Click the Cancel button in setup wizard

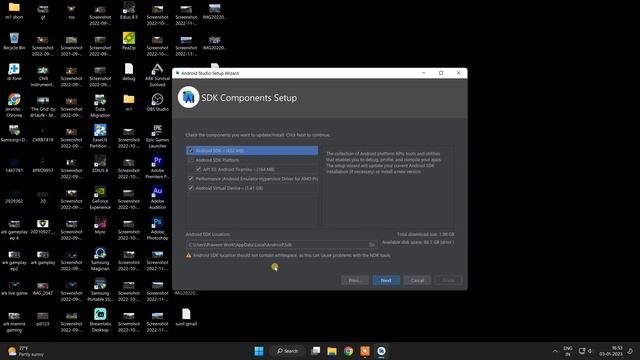[417, 280]
